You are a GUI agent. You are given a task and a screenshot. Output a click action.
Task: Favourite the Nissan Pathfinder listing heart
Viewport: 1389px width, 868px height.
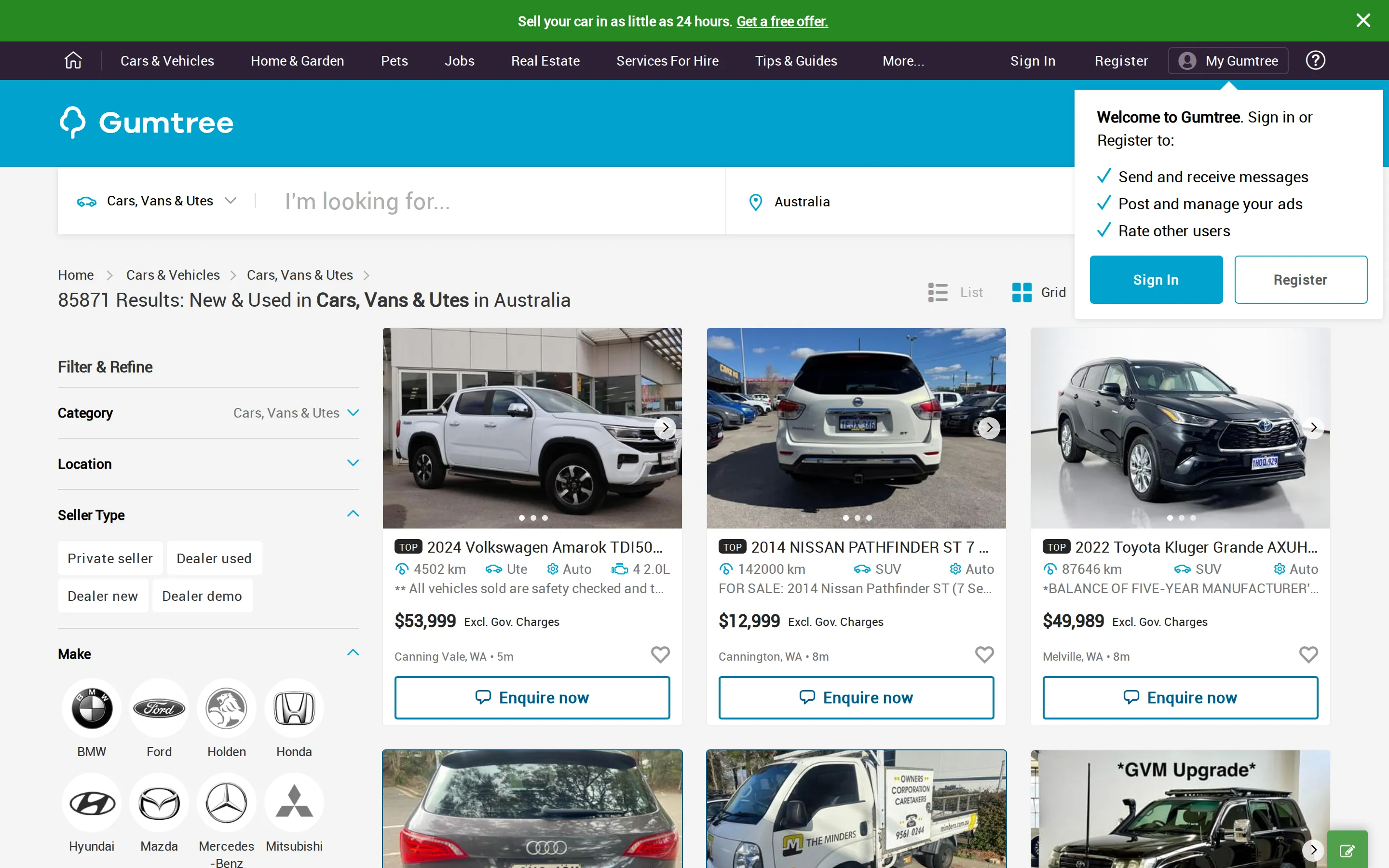point(984,654)
